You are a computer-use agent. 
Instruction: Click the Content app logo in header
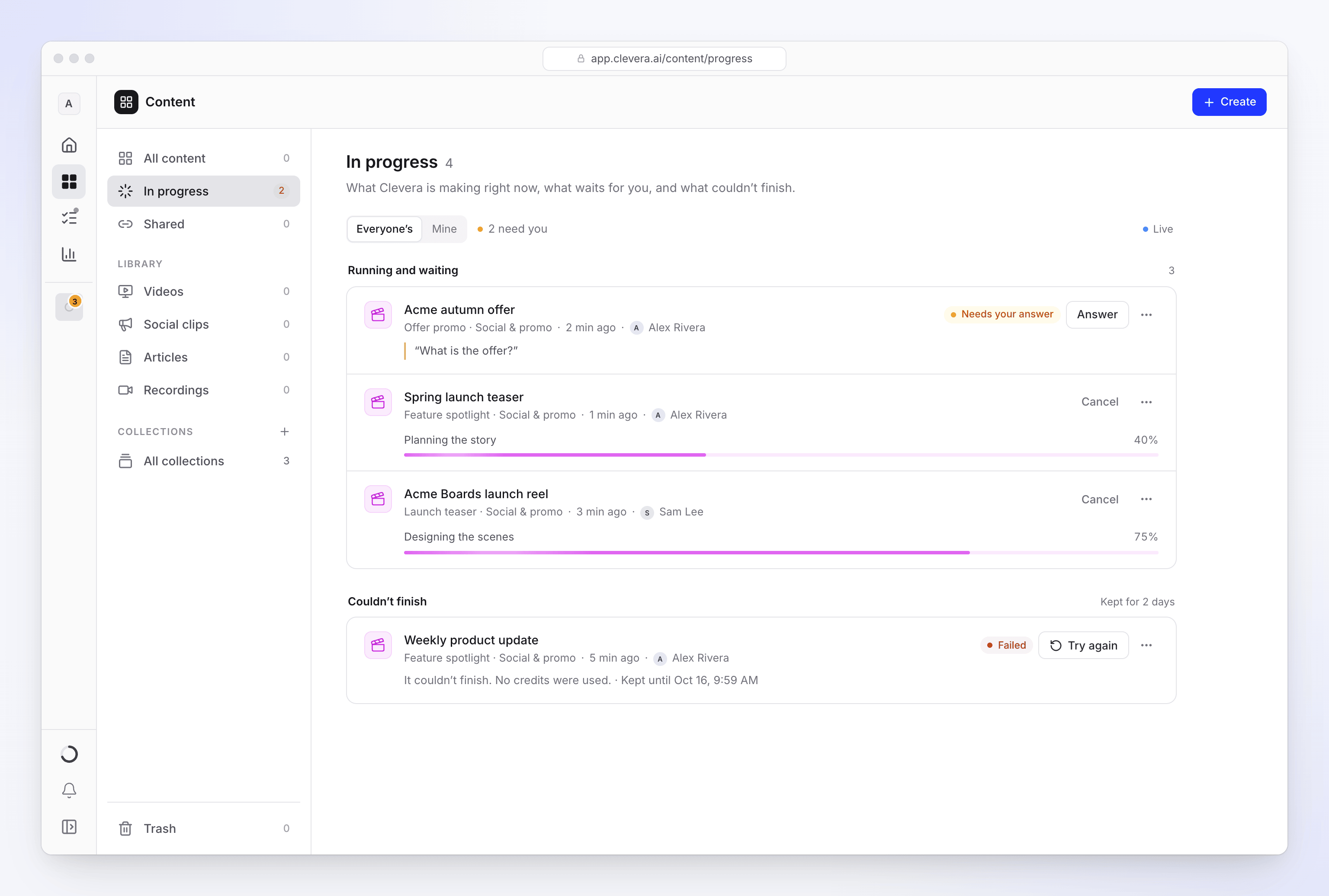126,102
